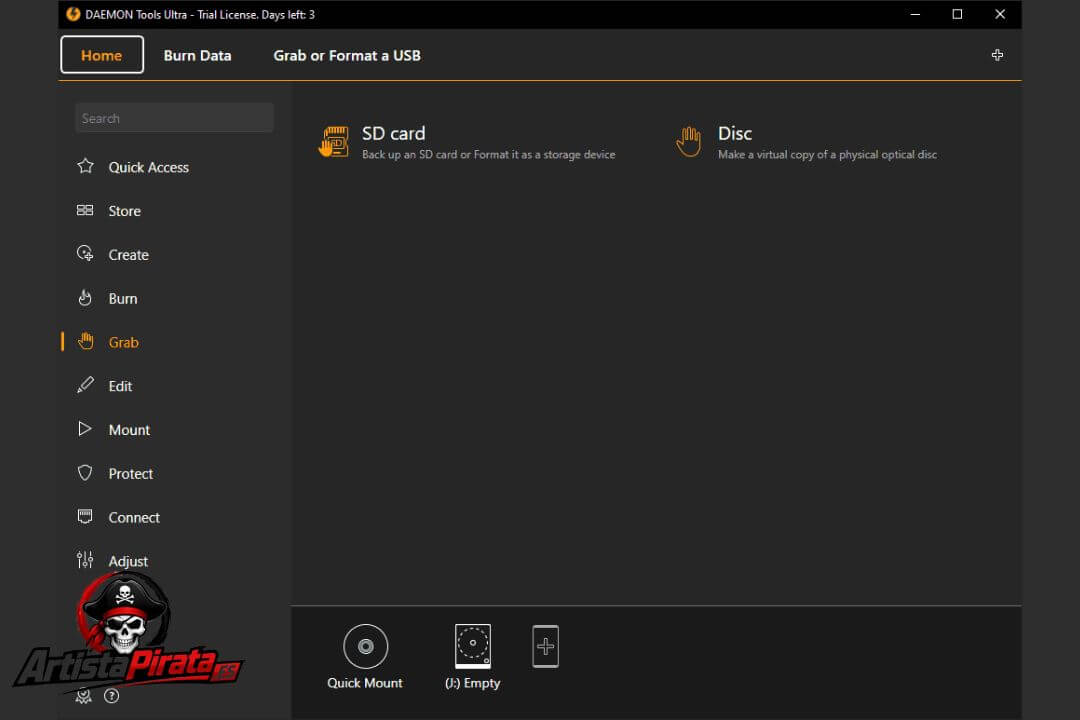Click "Back up an SD card or Format it" description
Viewport: 1080px width, 720px height.
pyautogui.click(x=488, y=154)
